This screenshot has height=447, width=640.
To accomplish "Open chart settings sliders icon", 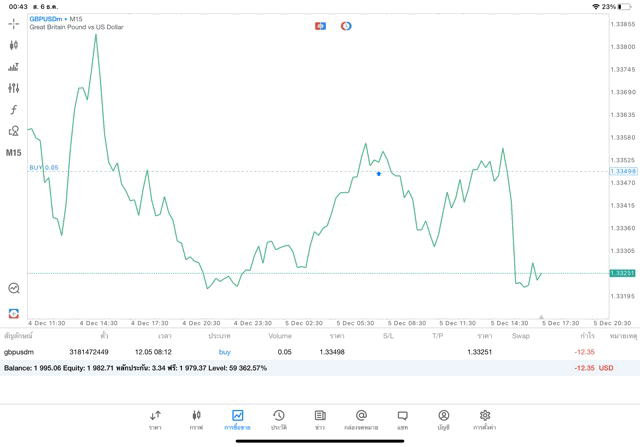I will pos(13,88).
